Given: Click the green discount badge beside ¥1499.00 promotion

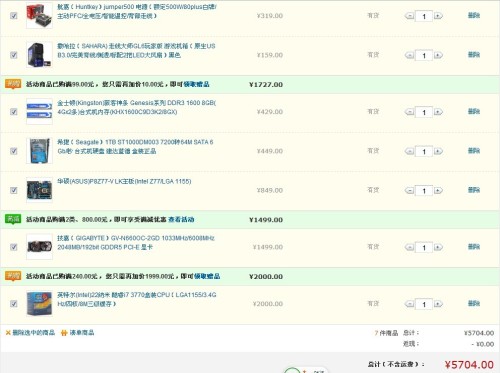Looking at the screenshot, I should click(x=13, y=219).
